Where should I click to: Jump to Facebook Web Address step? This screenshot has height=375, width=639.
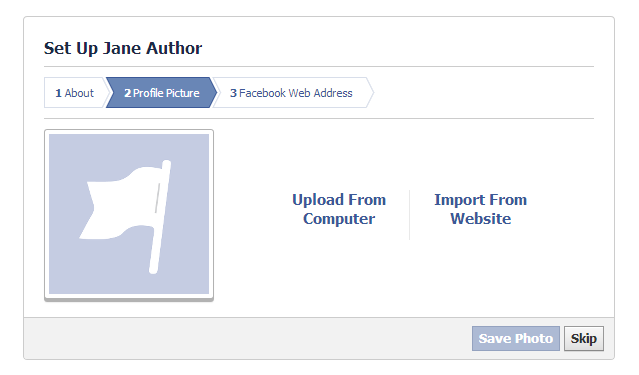(x=291, y=93)
